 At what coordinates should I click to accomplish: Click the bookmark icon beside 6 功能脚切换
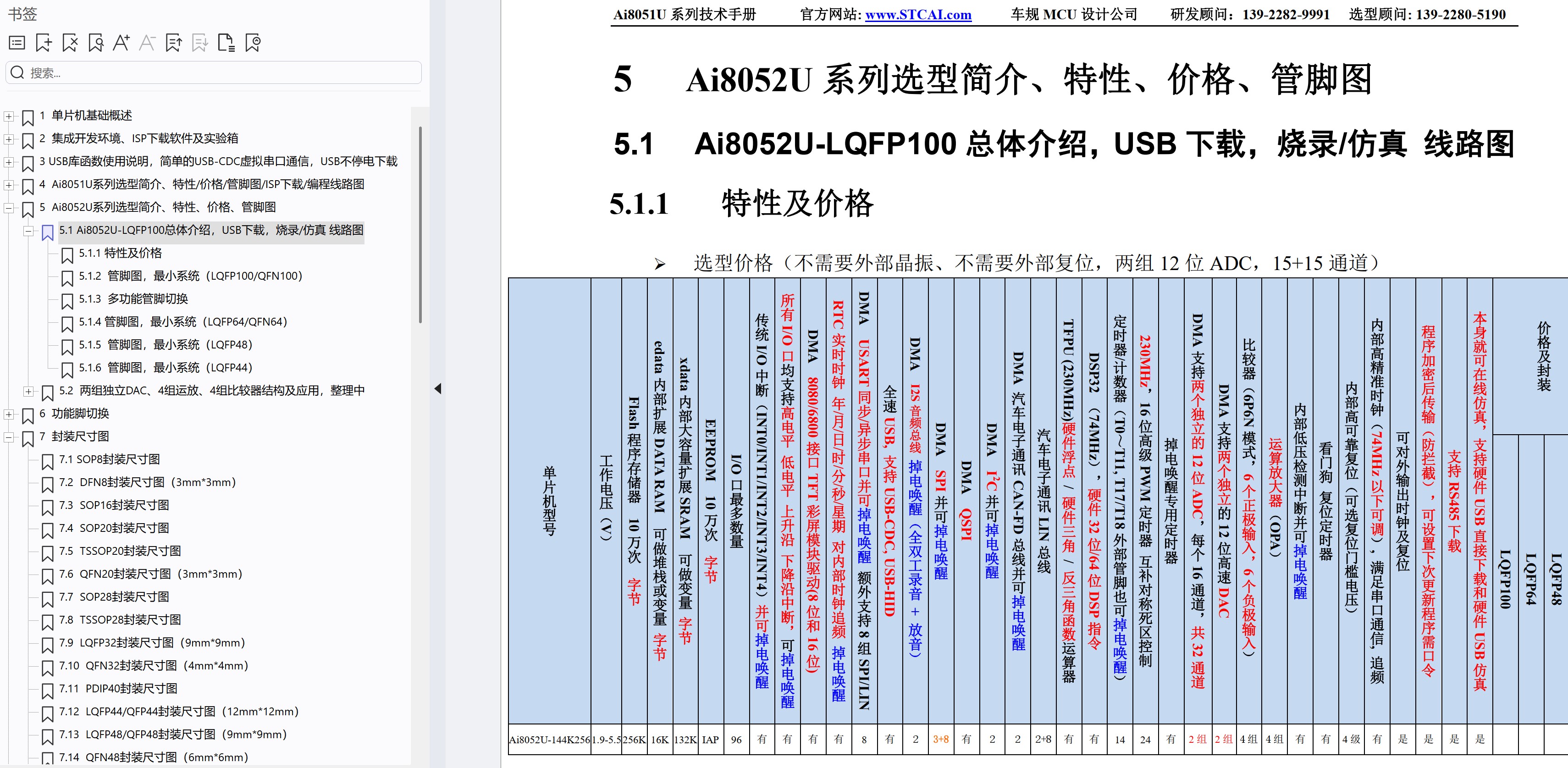[28, 415]
